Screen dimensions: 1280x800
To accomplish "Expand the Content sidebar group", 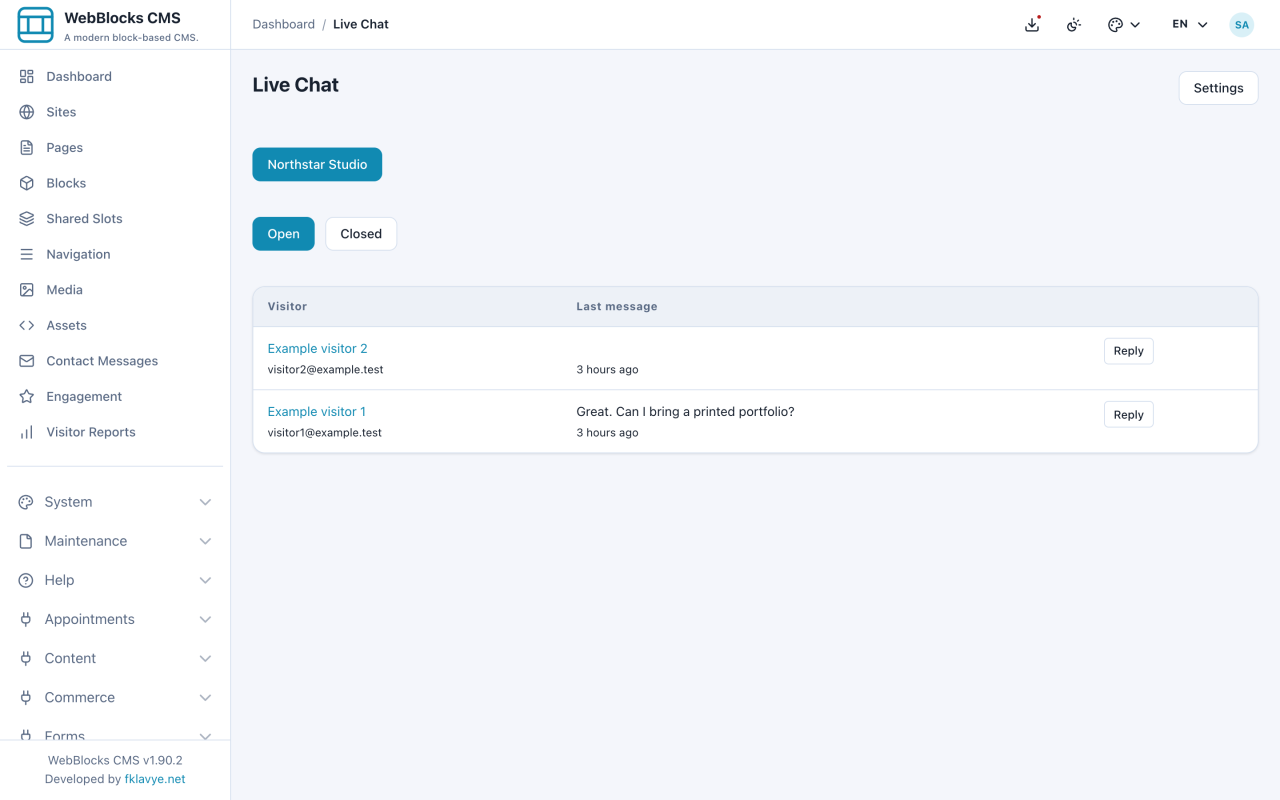I will [115, 658].
